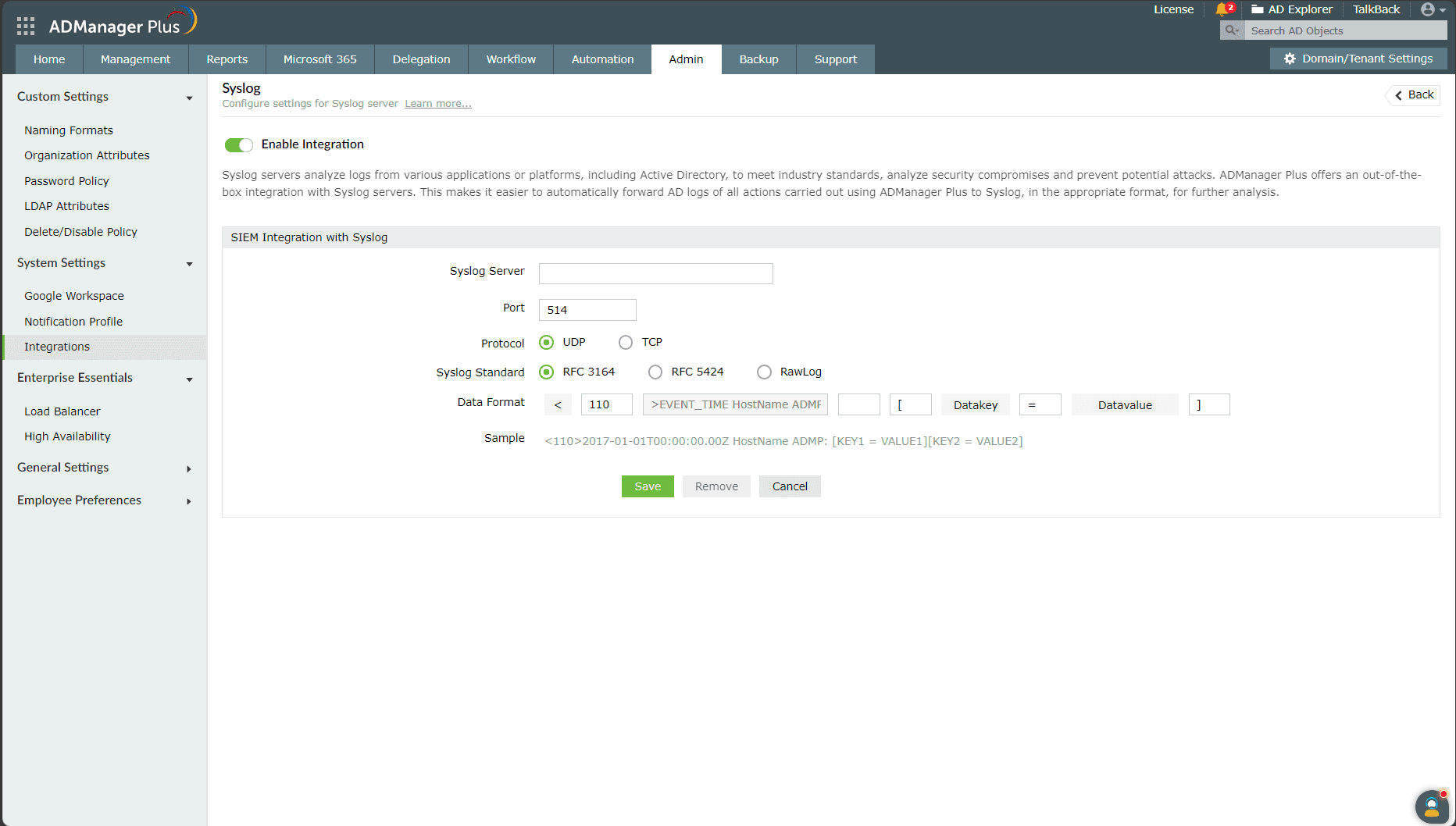Open Naming Formats in sidebar
The width and height of the screenshot is (1456, 826).
pos(69,130)
